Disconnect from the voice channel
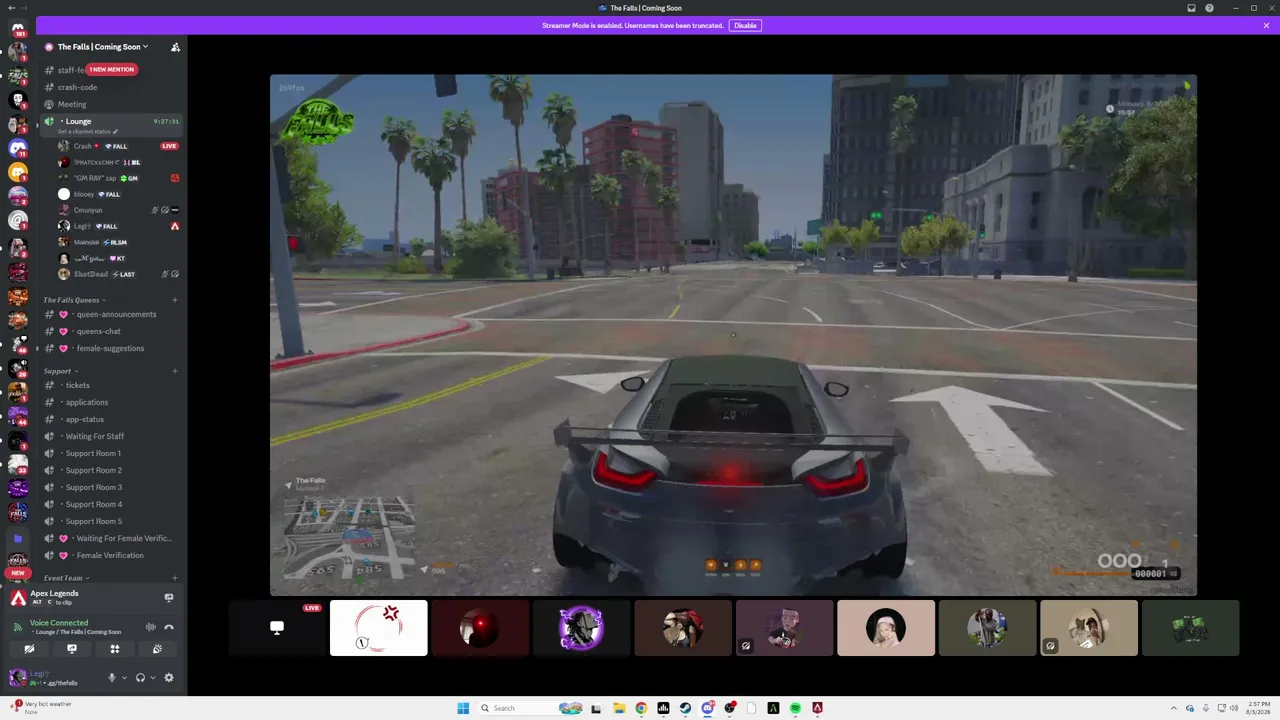The width and height of the screenshot is (1280, 720). (169, 627)
